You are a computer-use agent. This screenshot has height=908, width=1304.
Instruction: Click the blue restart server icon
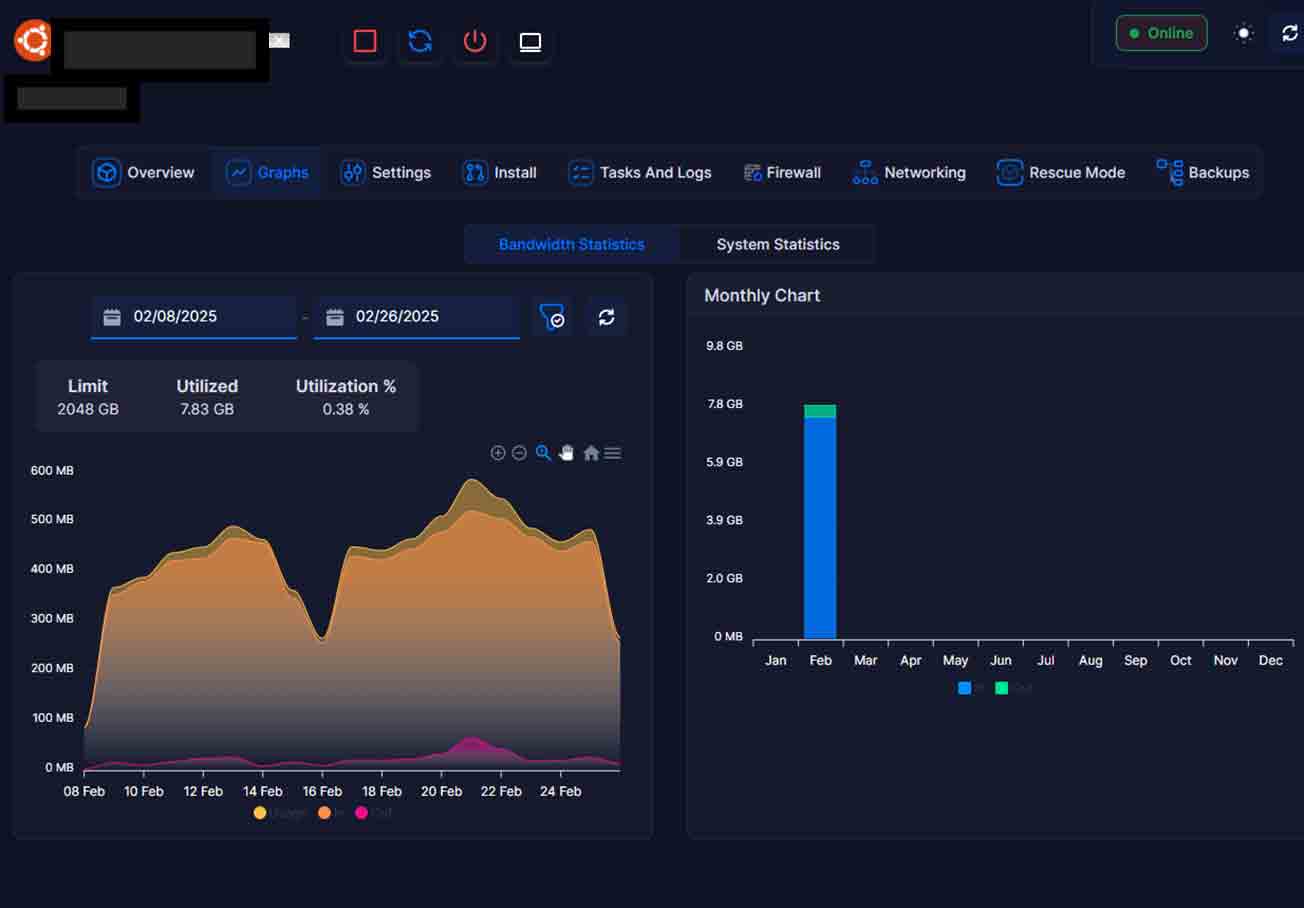tap(420, 41)
